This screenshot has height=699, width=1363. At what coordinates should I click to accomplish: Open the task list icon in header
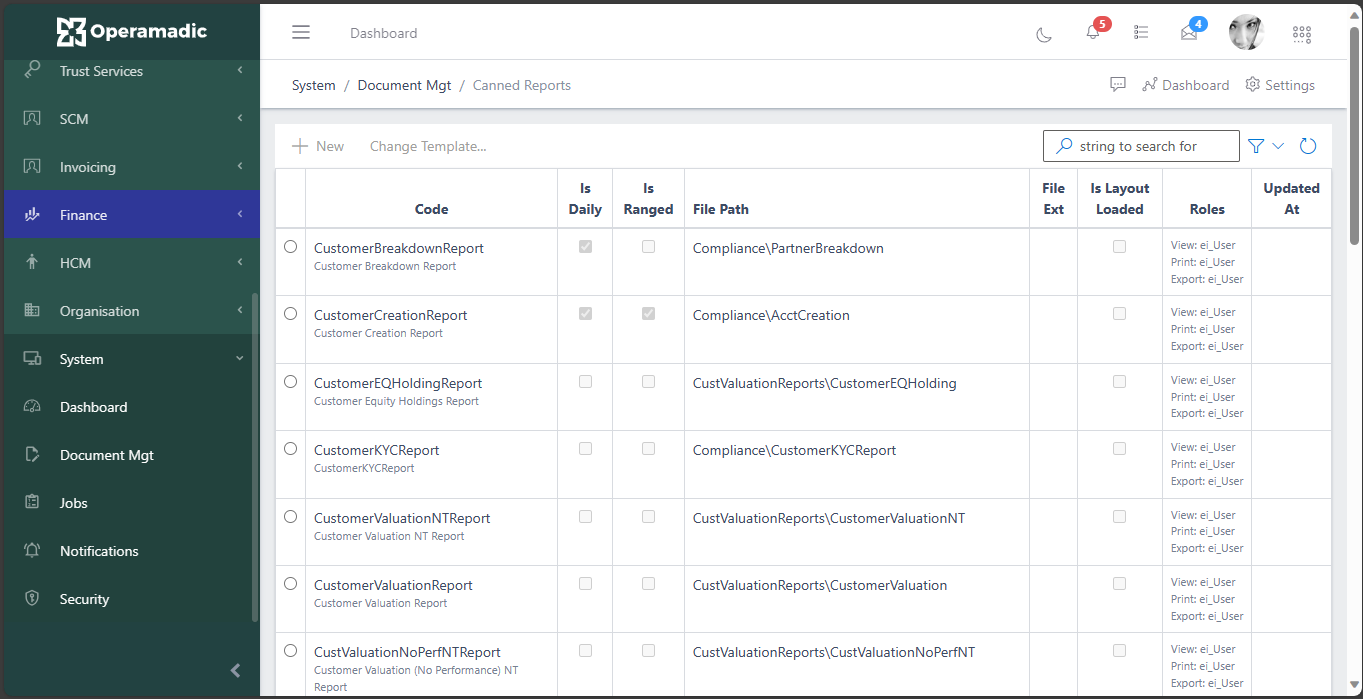tap(1141, 33)
